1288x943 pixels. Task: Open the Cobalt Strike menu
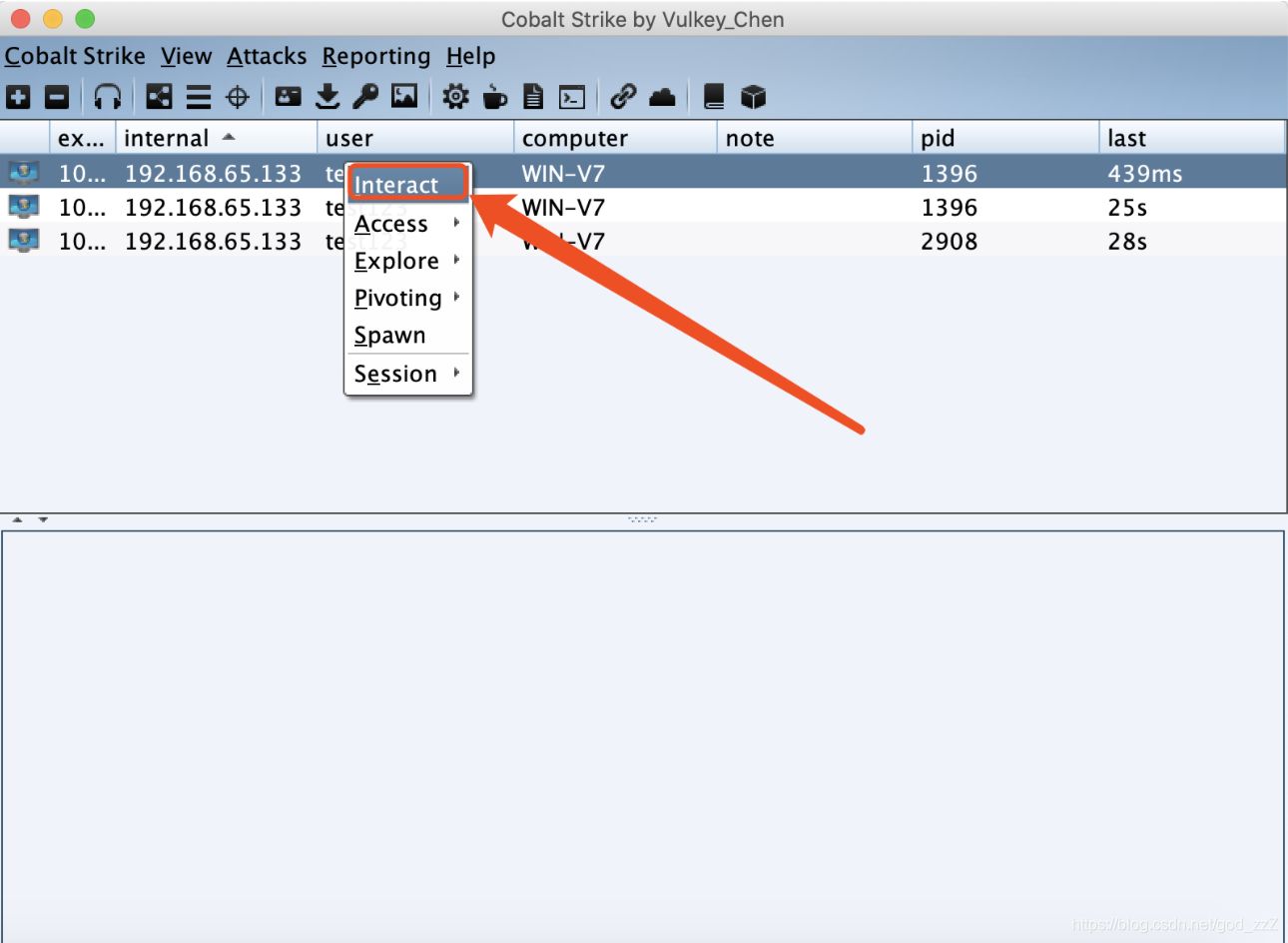(75, 56)
